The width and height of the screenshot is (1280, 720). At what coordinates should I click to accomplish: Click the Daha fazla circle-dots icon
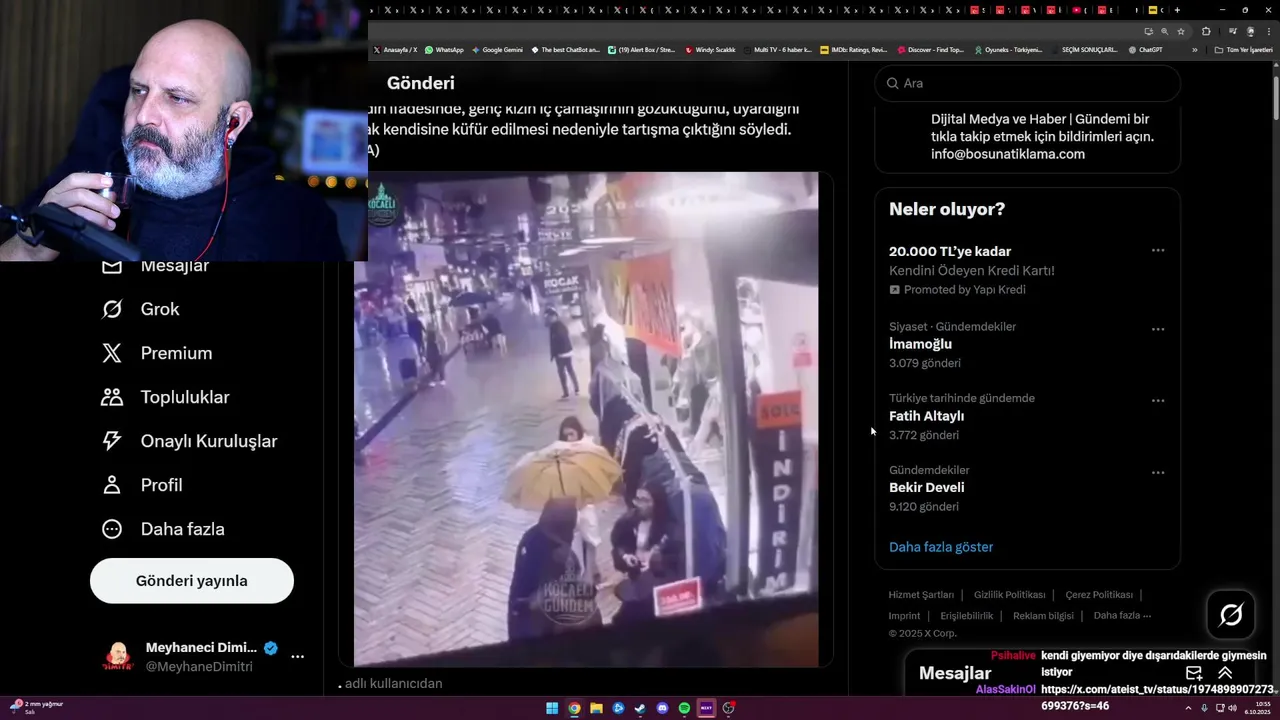pyautogui.click(x=112, y=529)
